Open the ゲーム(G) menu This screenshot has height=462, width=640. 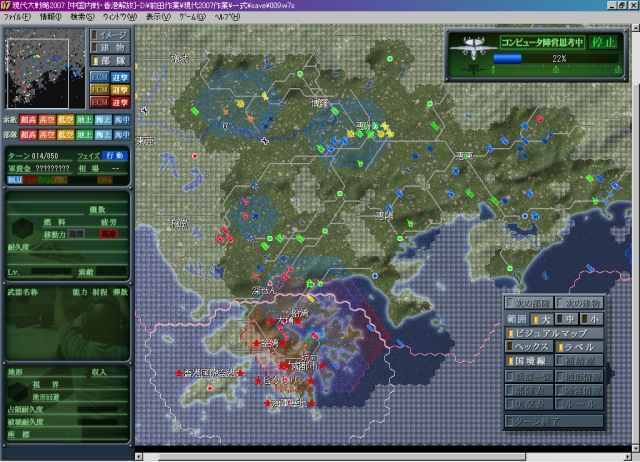(x=192, y=17)
